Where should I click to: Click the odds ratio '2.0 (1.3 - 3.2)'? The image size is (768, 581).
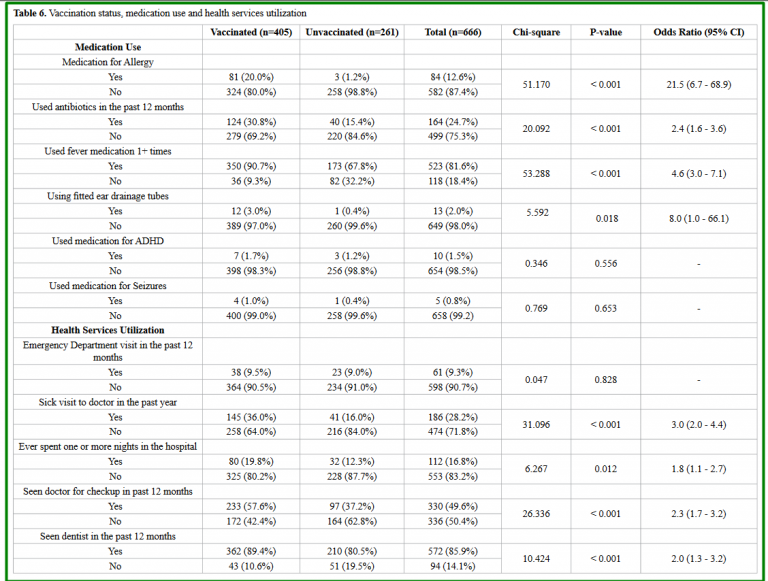click(699, 558)
